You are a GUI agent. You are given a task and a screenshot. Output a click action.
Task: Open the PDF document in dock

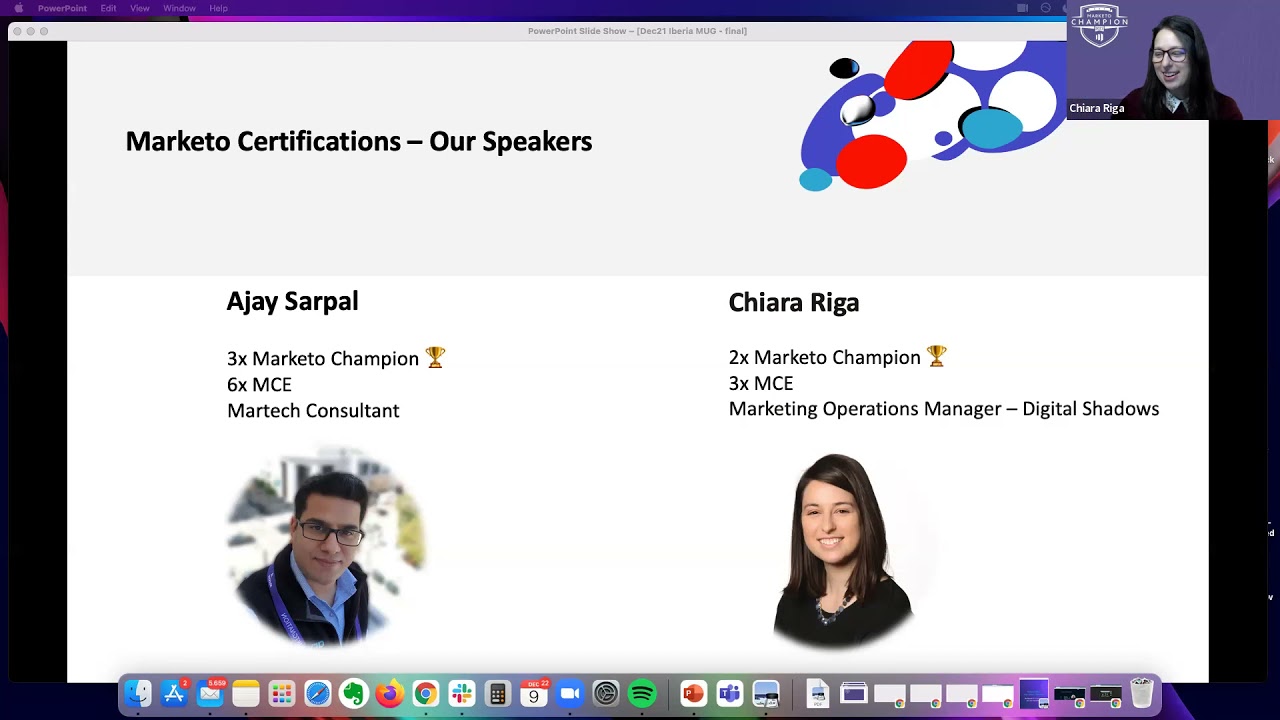[x=818, y=693]
